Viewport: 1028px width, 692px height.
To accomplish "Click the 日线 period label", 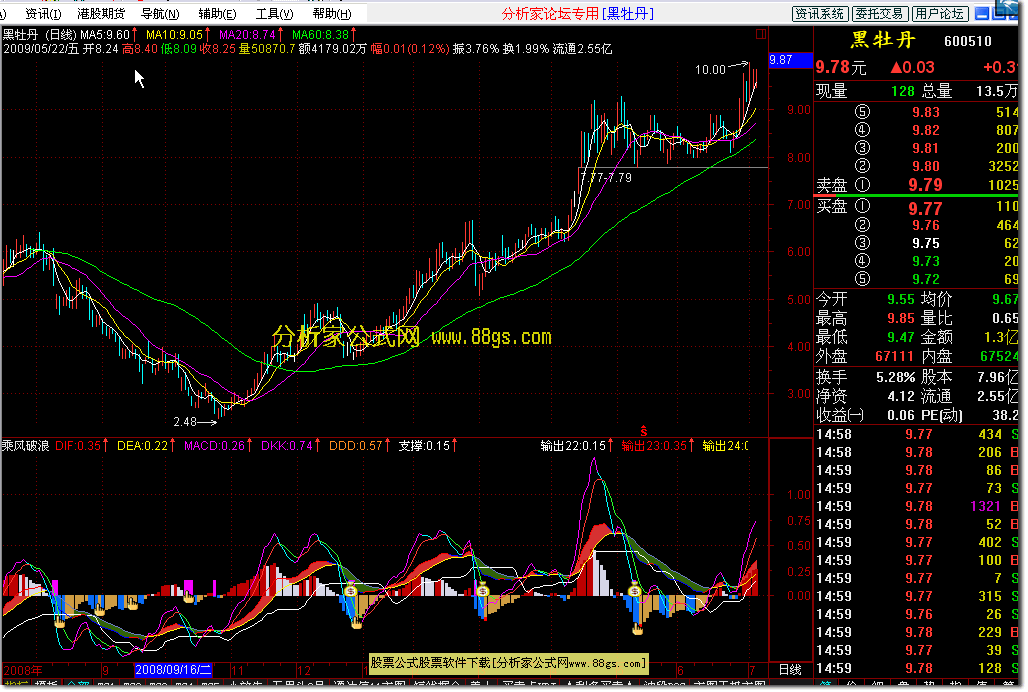I will pyautogui.click(x=790, y=670).
